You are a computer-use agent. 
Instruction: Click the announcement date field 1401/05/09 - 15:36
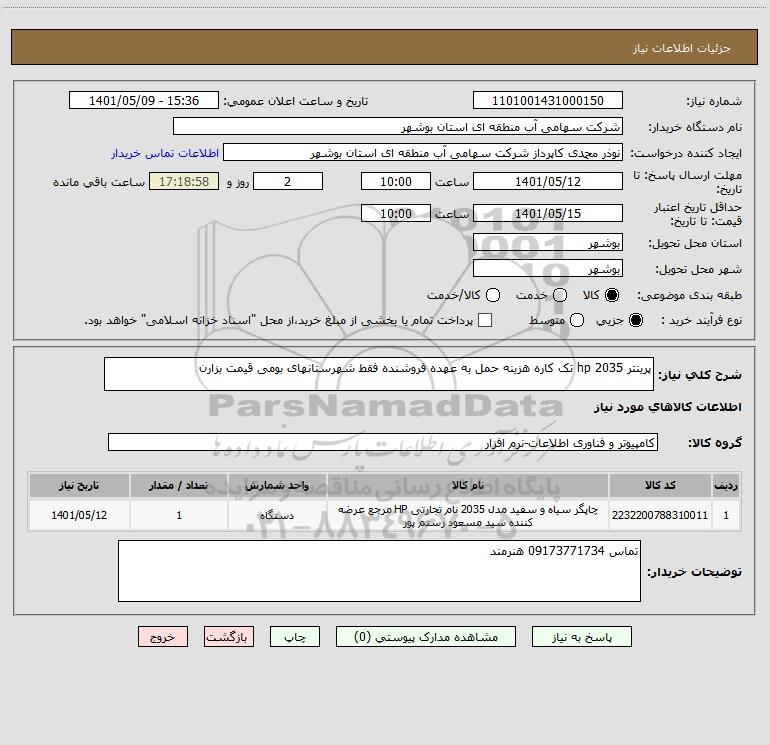point(144,101)
